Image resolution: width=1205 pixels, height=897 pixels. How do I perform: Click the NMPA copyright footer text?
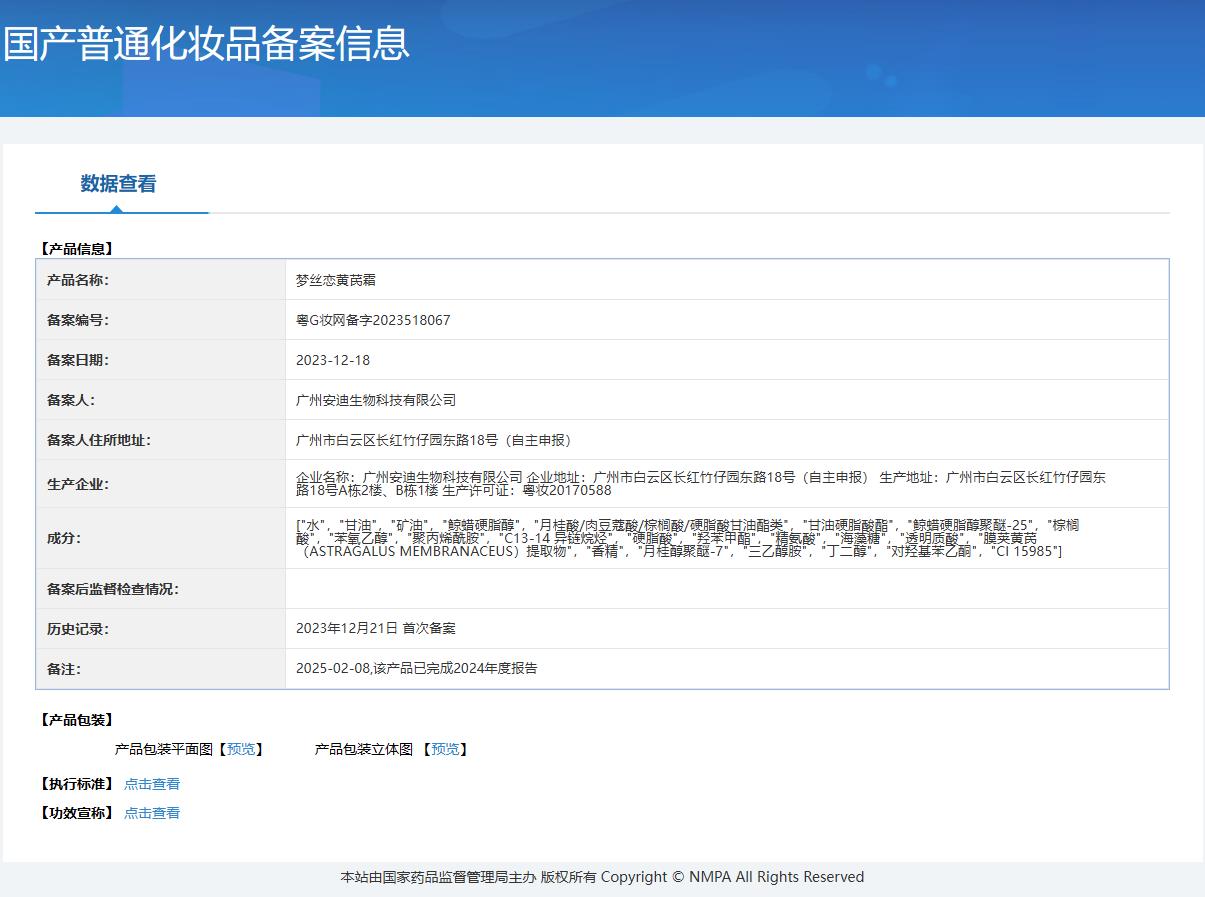coord(602,877)
